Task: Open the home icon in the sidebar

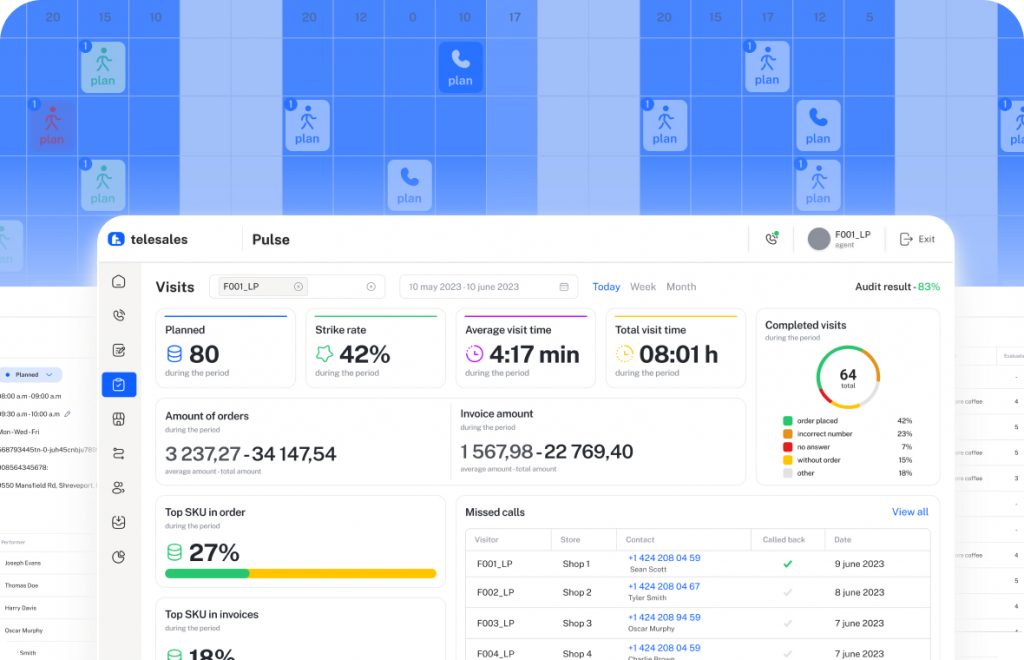Action: (119, 281)
